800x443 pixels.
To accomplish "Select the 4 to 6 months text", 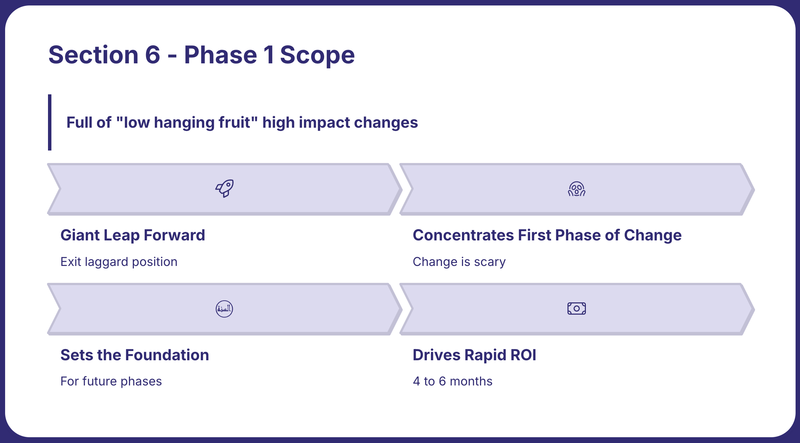I will point(453,381).
